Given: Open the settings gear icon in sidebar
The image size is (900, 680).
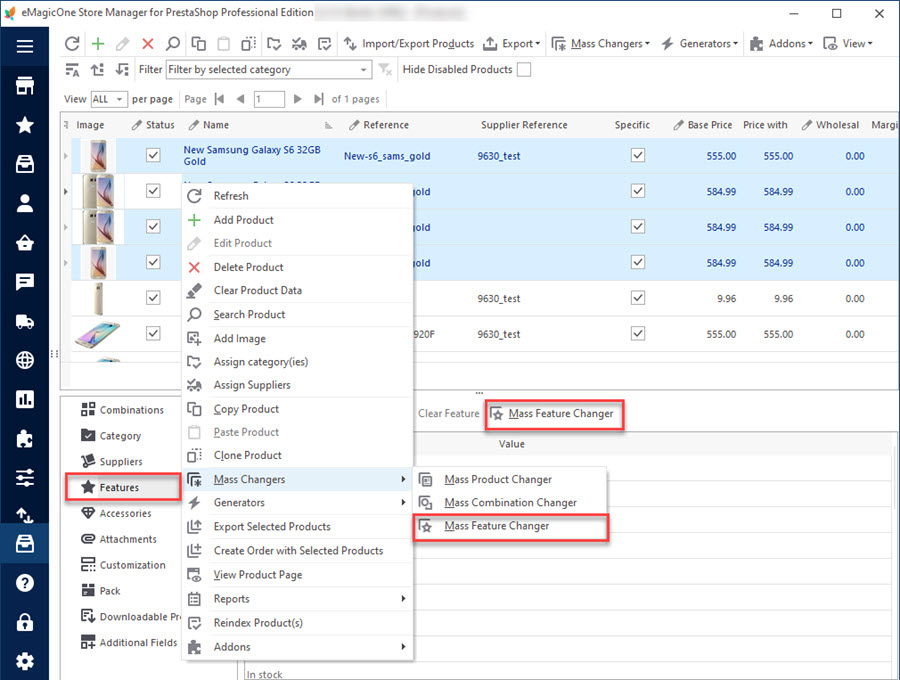Looking at the screenshot, I should (x=25, y=662).
